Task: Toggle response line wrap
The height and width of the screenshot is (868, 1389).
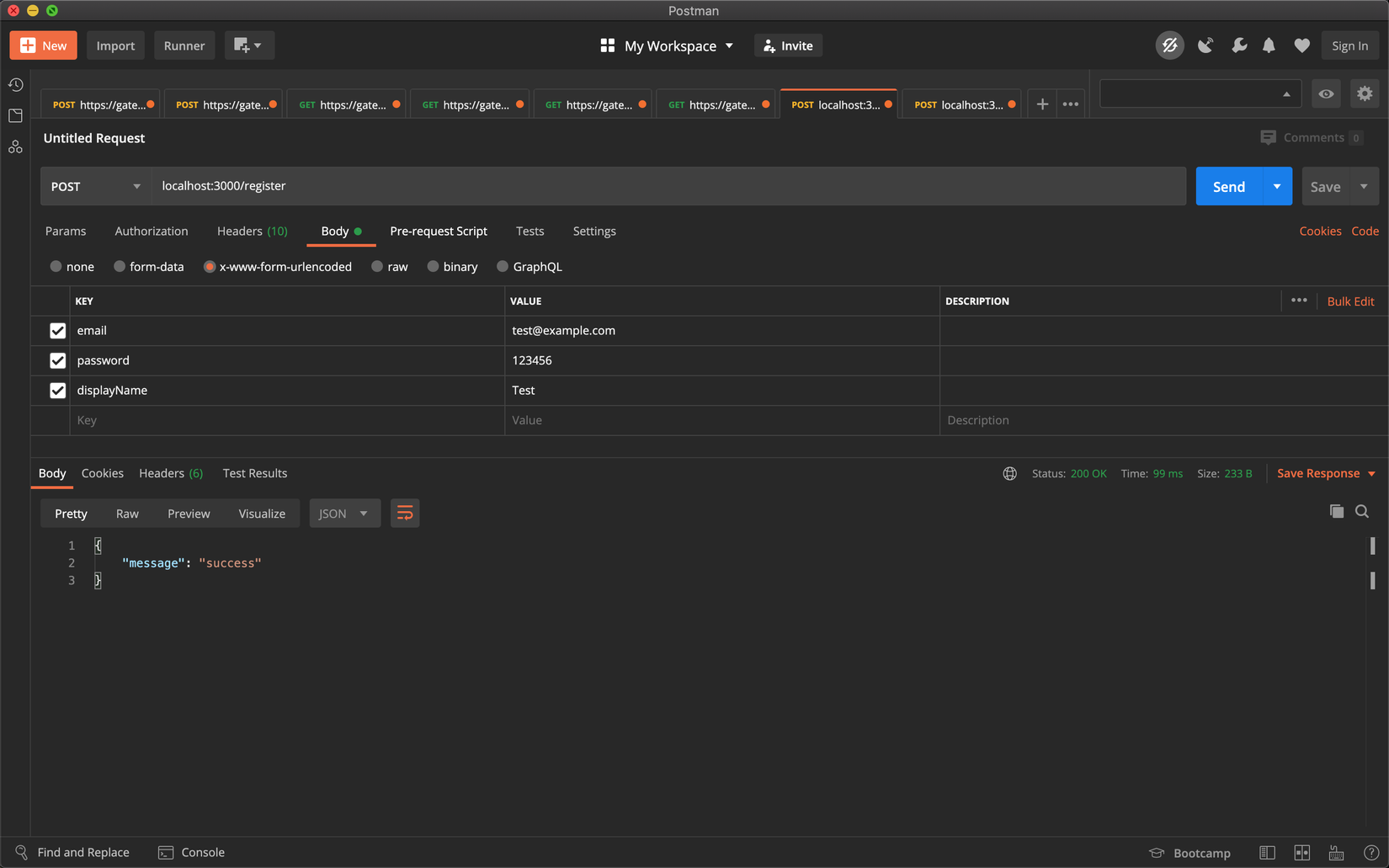Action: [x=405, y=514]
